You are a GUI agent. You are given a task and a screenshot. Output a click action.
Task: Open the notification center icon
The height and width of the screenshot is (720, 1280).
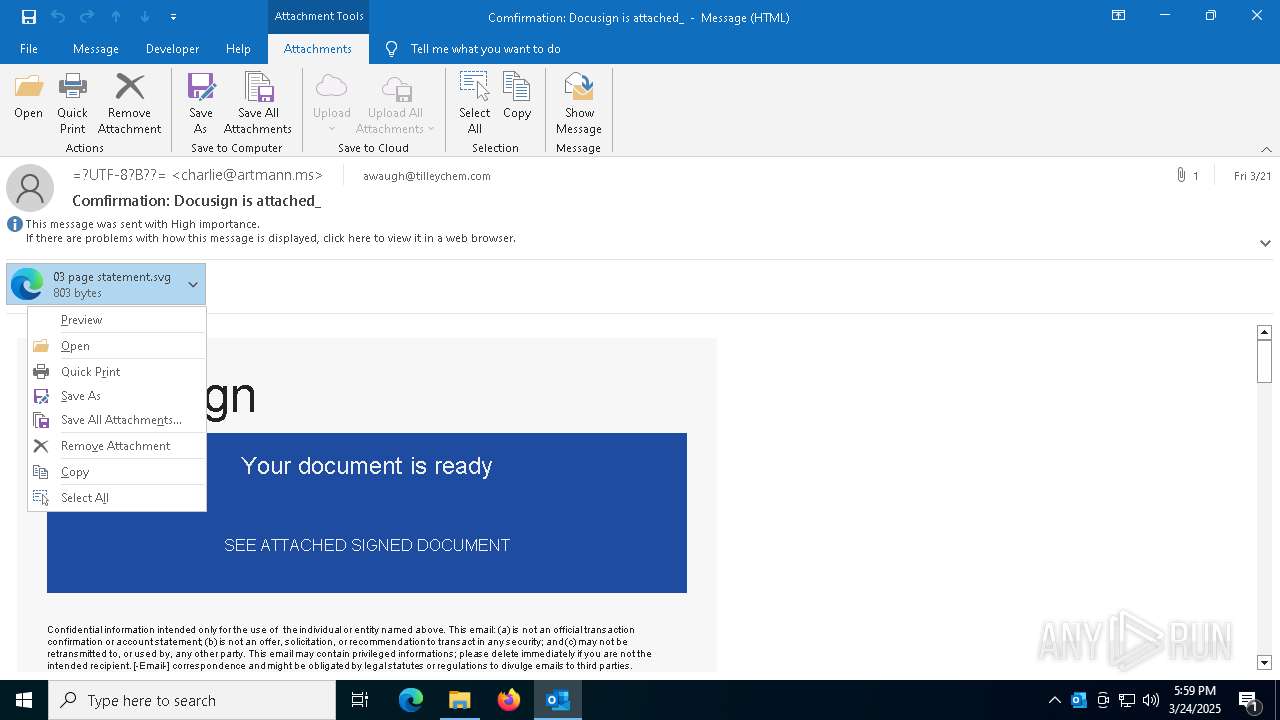(x=1248, y=700)
